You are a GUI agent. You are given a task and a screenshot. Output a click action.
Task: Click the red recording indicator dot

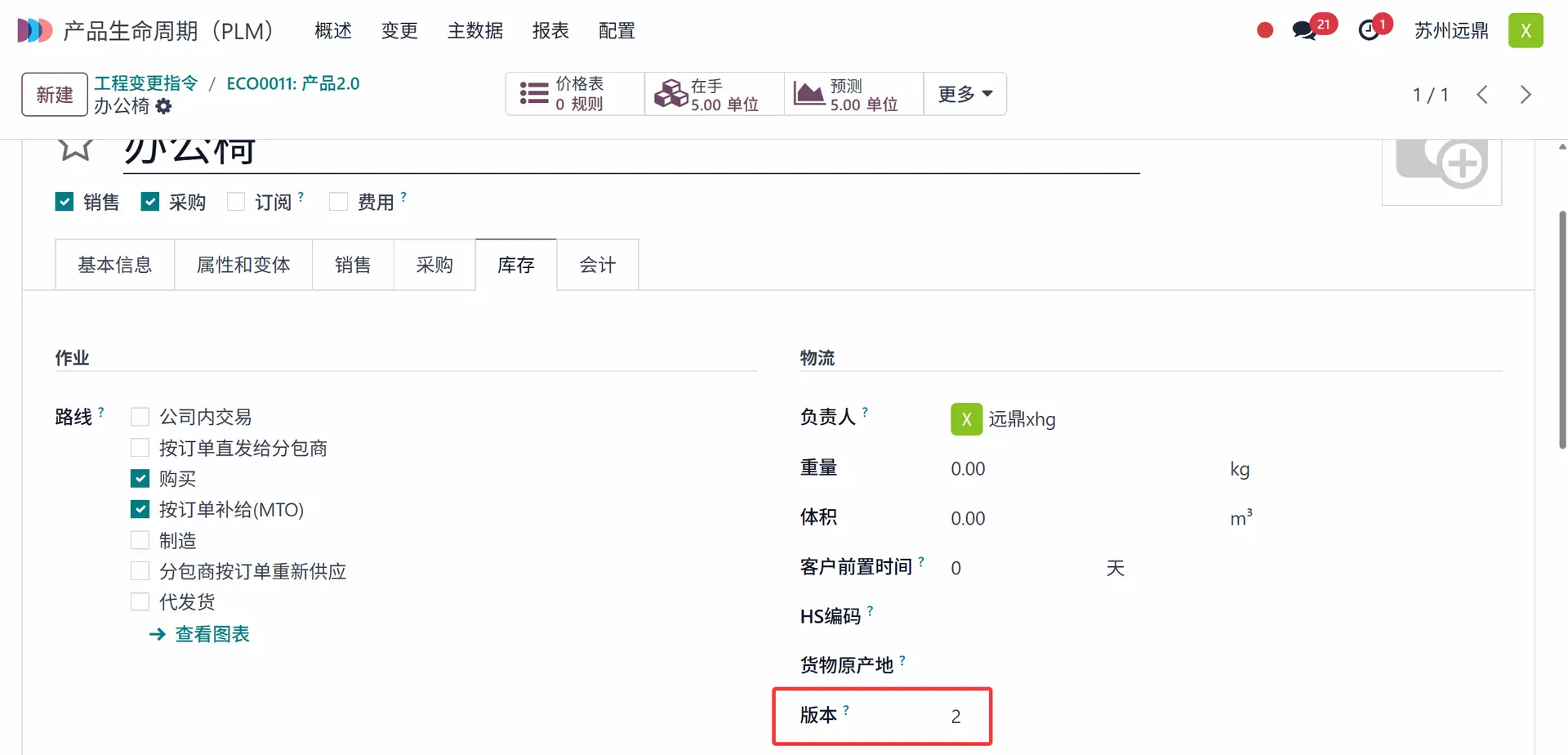click(1265, 31)
